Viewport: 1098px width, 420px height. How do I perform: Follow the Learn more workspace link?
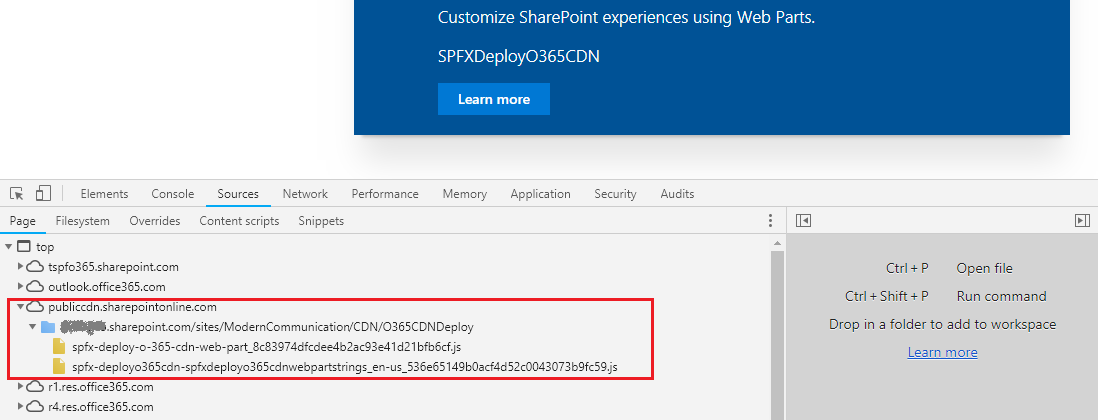[942, 352]
